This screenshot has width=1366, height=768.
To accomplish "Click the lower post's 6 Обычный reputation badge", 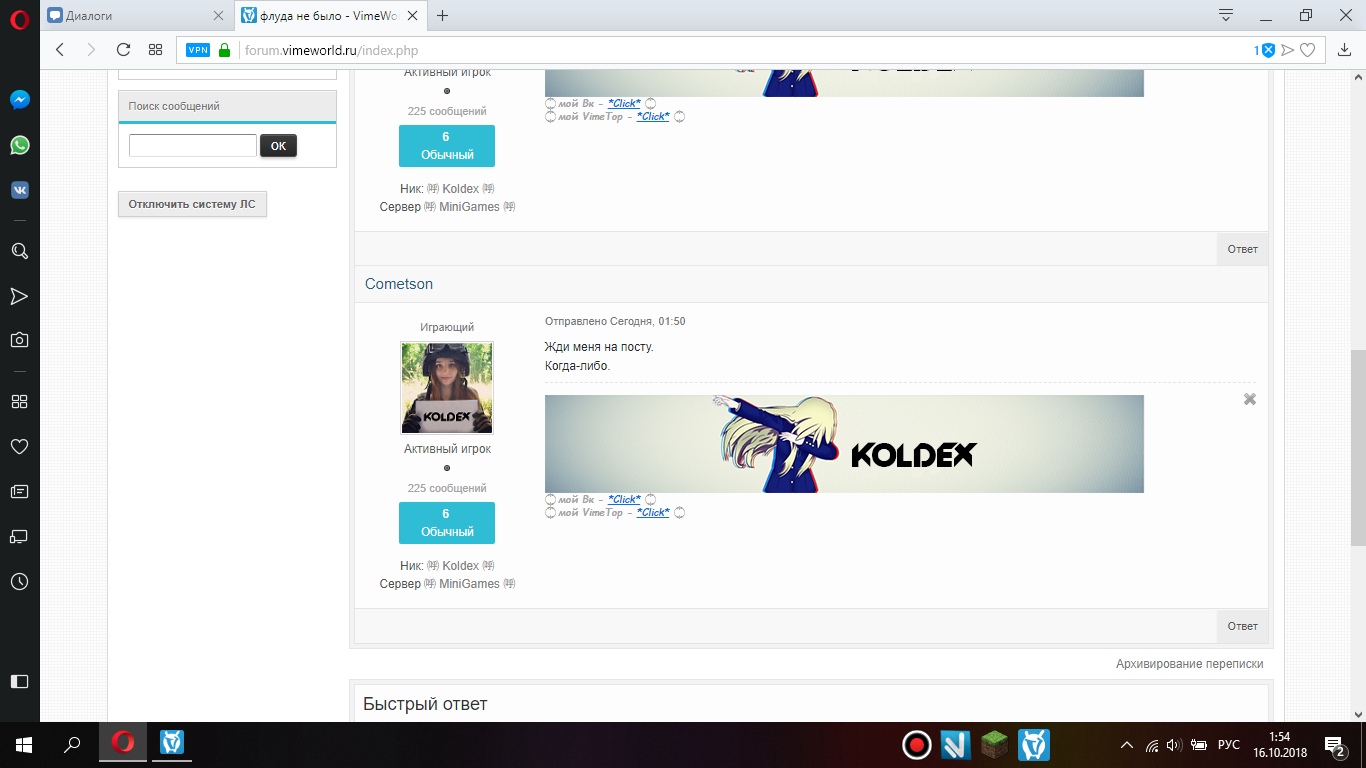I will (x=447, y=523).
